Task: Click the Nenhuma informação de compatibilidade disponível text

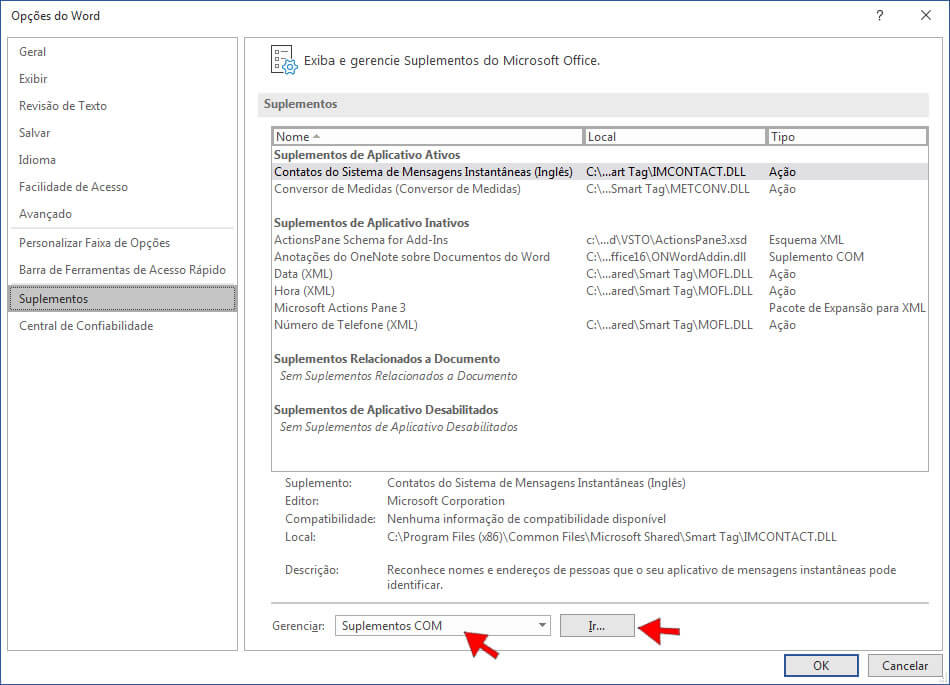Action: pos(526,519)
